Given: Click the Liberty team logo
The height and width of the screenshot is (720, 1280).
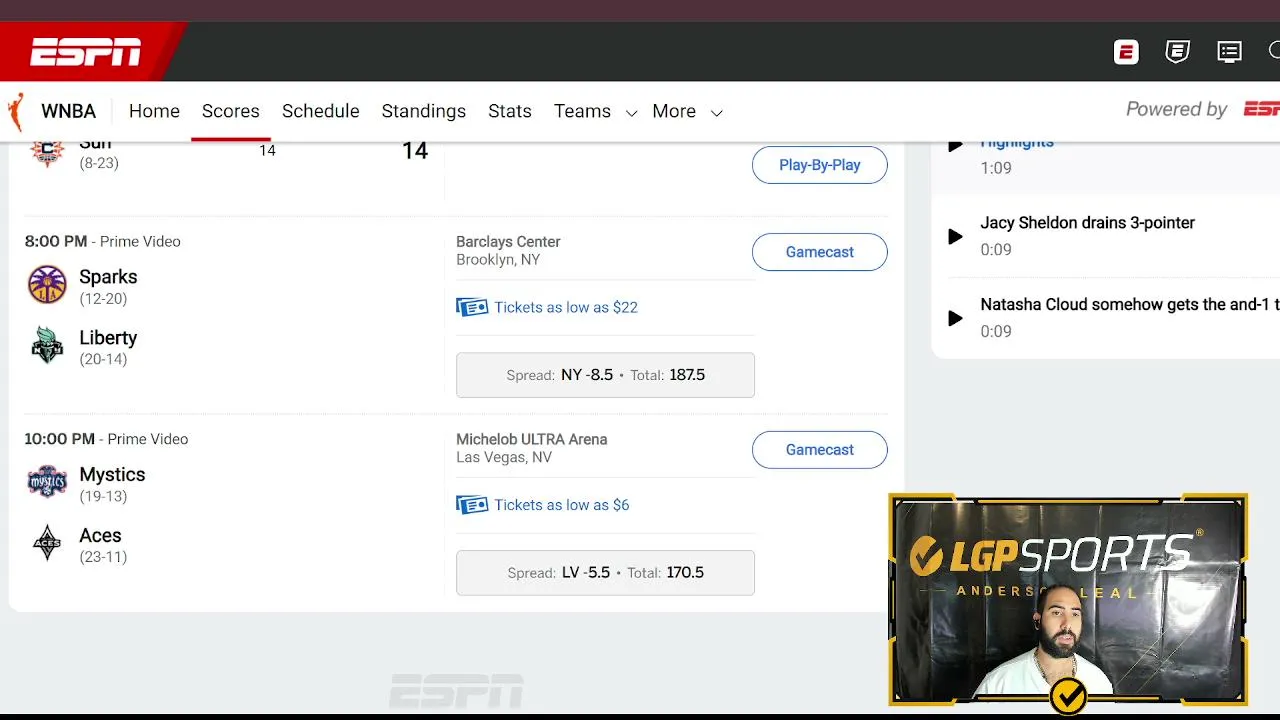Looking at the screenshot, I should (x=47, y=346).
